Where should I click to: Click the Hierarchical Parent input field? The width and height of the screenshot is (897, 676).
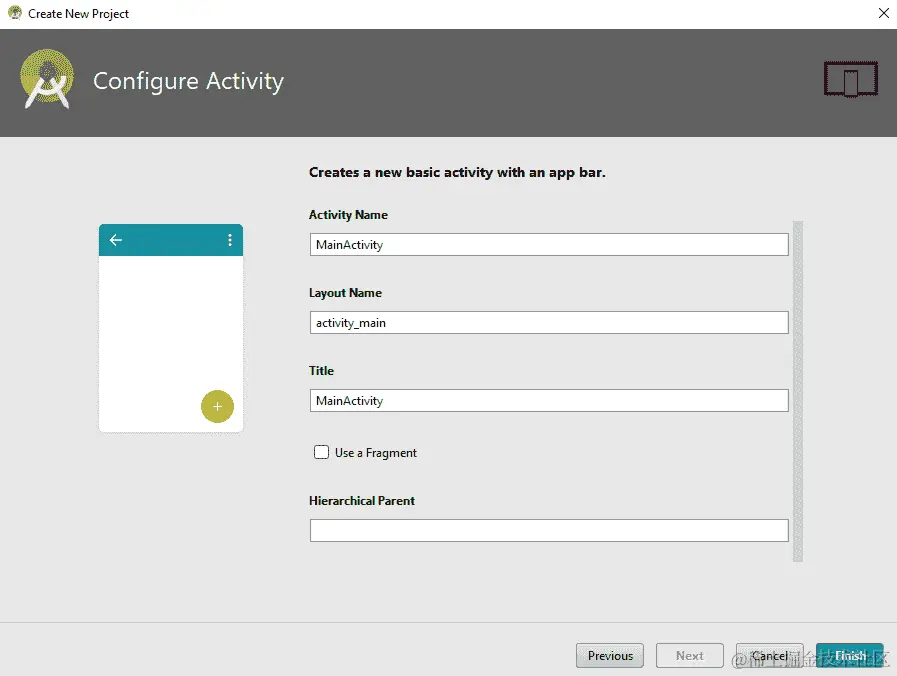tap(549, 530)
